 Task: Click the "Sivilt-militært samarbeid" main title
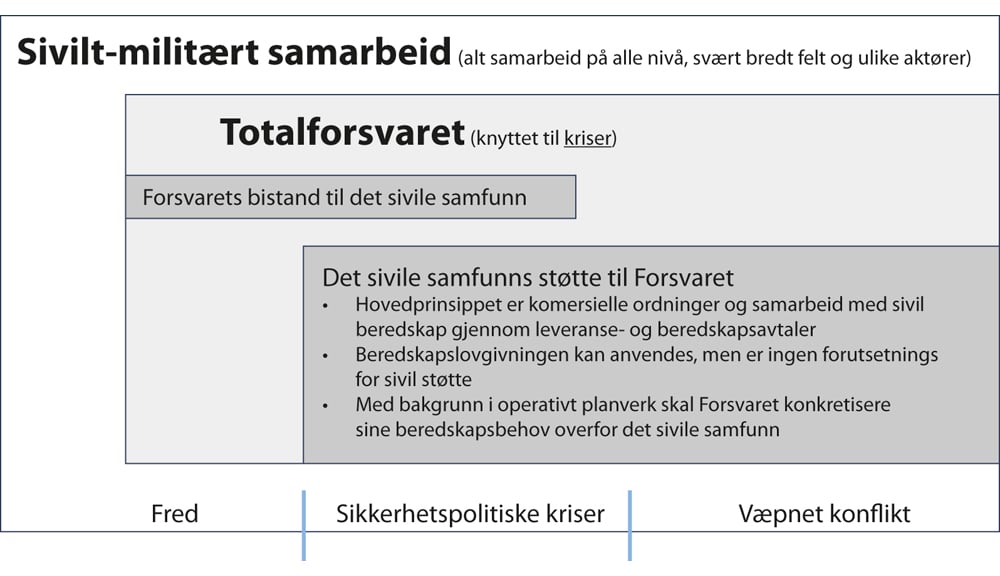point(234,53)
